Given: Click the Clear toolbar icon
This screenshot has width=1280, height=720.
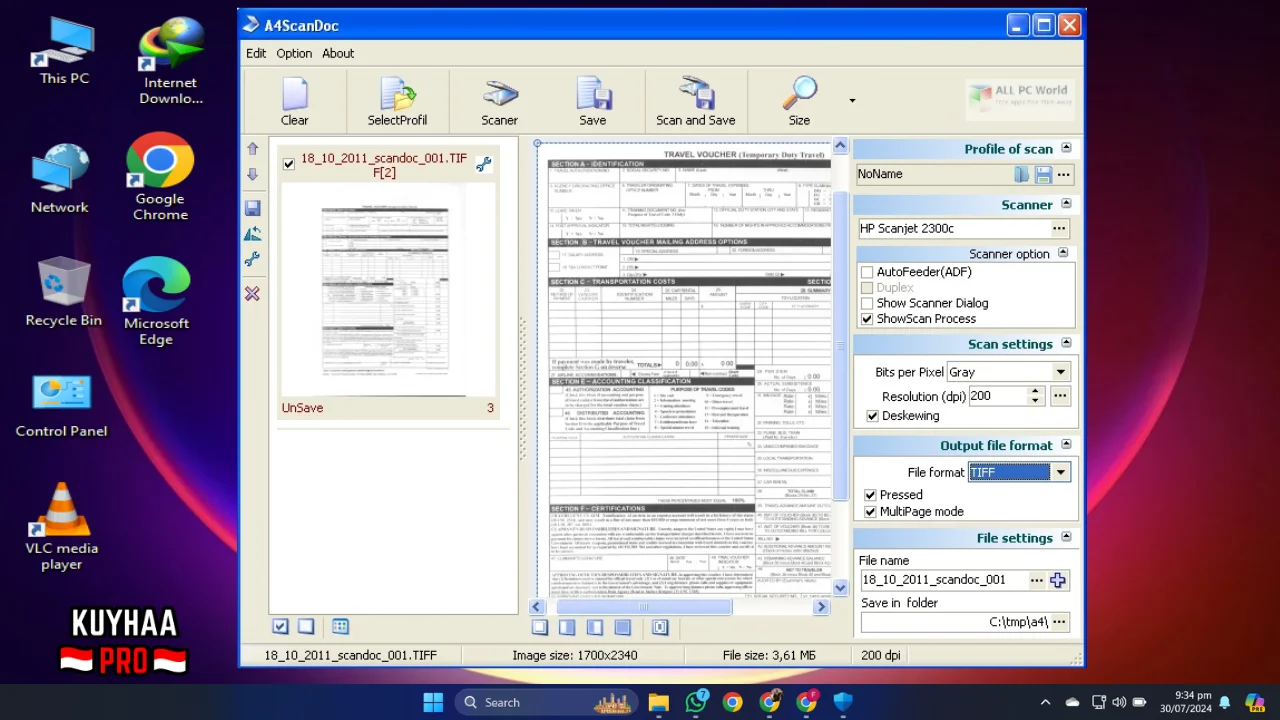Looking at the screenshot, I should (295, 101).
